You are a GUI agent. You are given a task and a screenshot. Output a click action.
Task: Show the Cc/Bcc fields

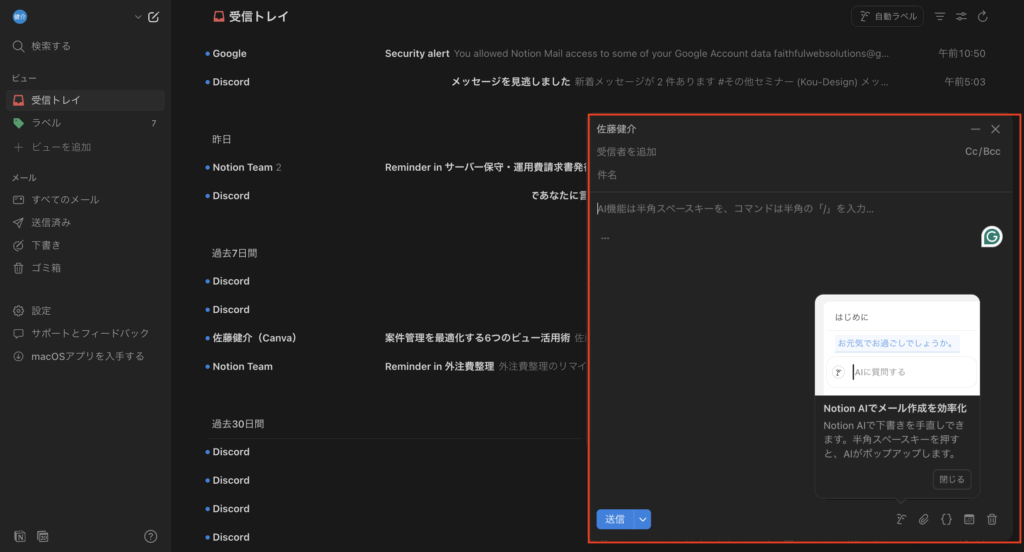(982, 152)
